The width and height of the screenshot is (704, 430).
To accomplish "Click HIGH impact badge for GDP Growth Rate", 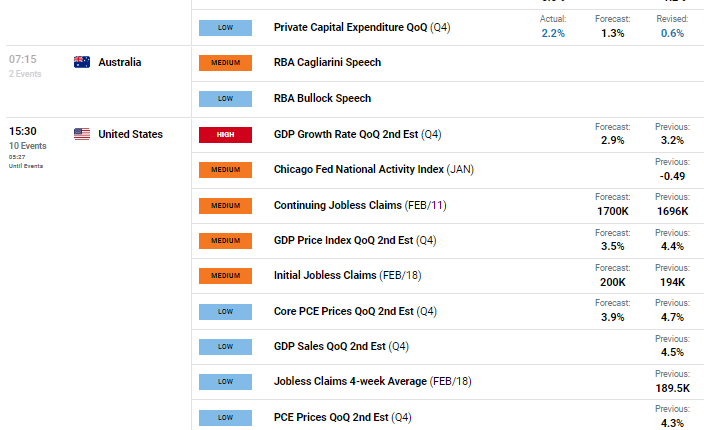I will 225,134.
